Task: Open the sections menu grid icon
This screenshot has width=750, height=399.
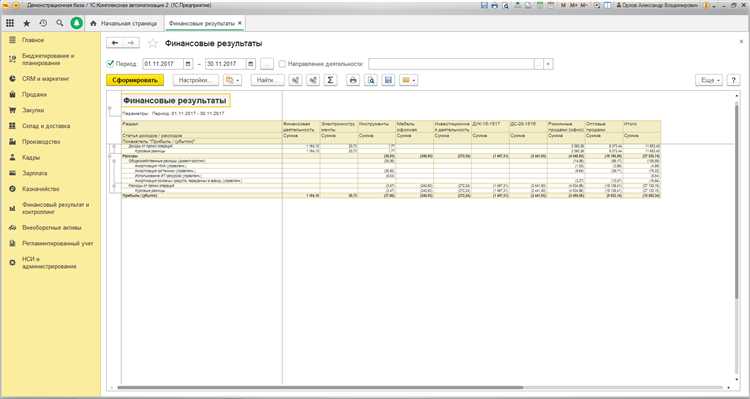Action: pyautogui.click(x=10, y=23)
